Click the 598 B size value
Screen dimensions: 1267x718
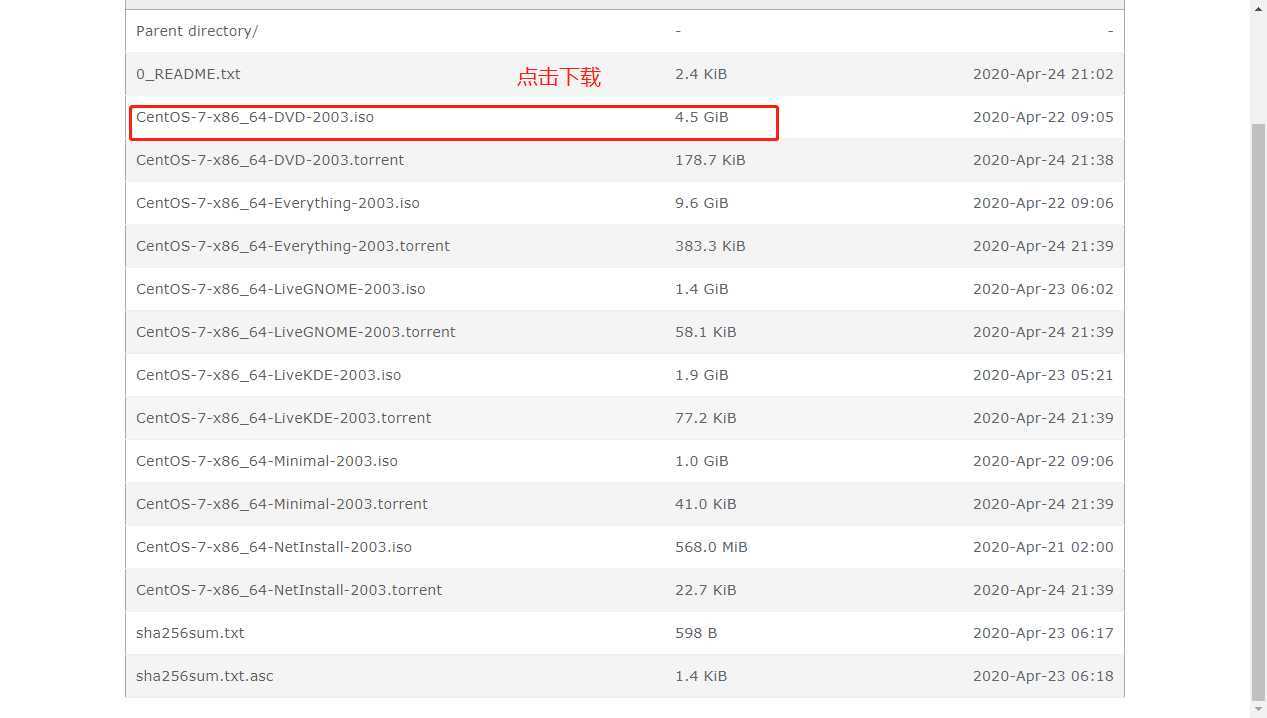(x=696, y=633)
